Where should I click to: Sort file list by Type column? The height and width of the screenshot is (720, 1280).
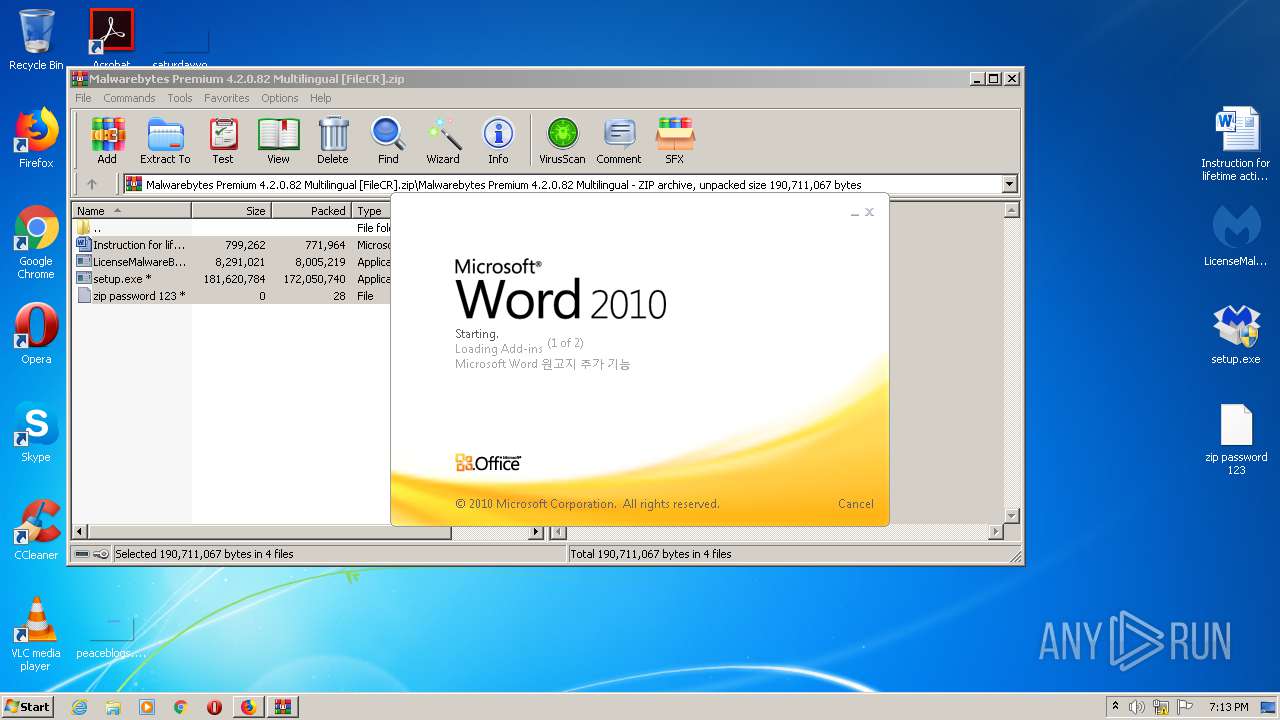(371, 211)
